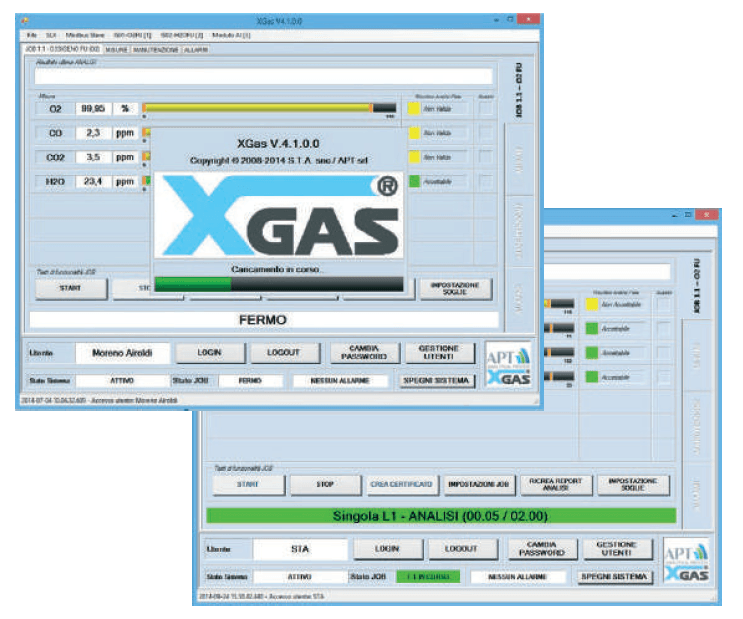Click SPEGNI SISTEMA in the back window
The height and width of the screenshot is (619, 743).
click(x=614, y=577)
